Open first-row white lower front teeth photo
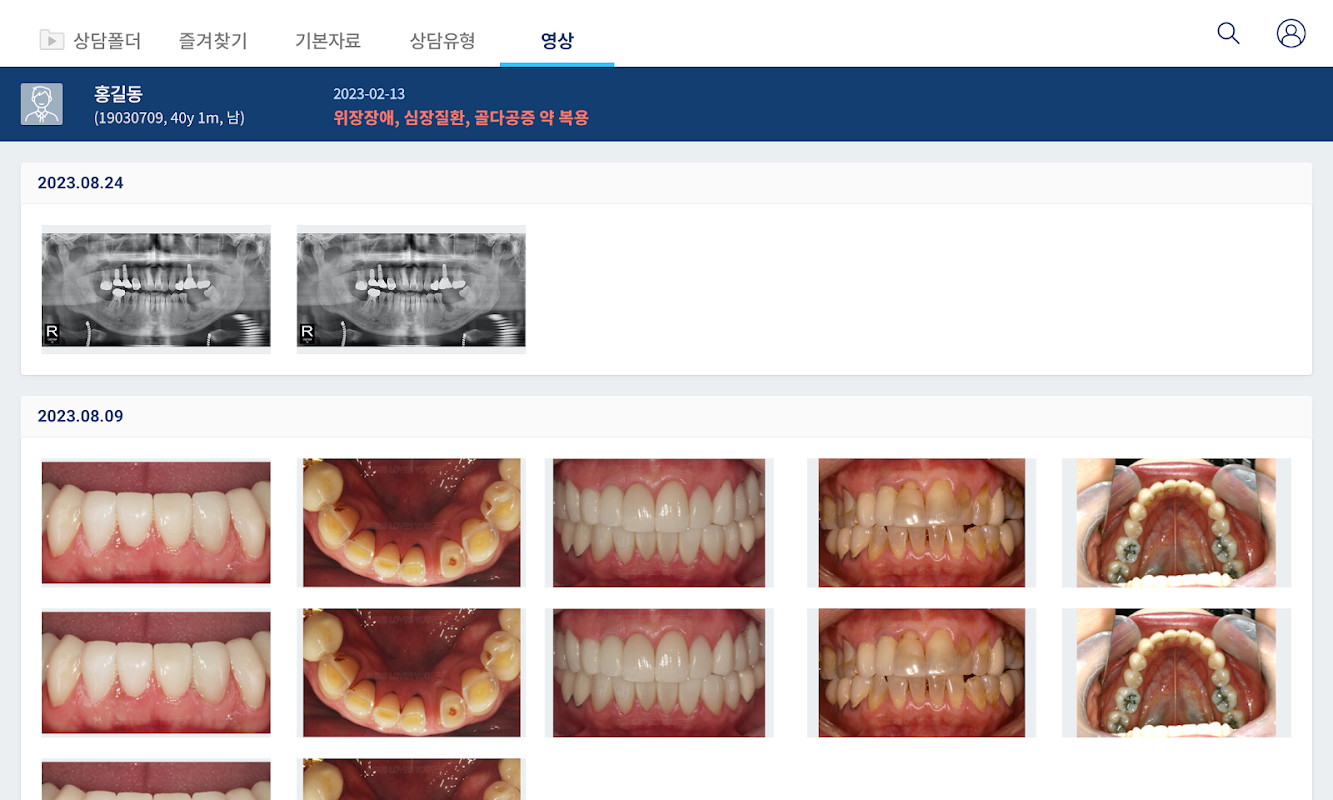 pos(156,522)
